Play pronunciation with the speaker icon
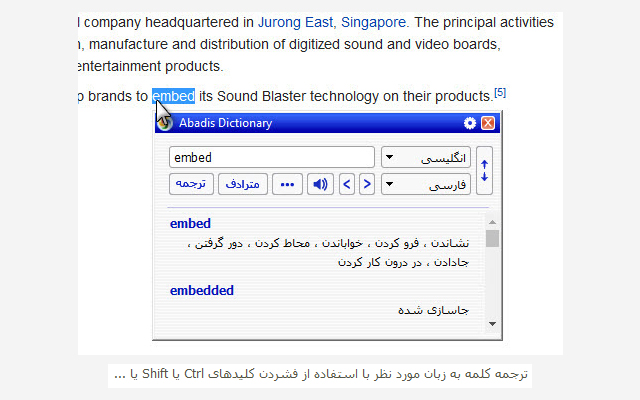Viewport: 640px width, 400px height. [x=320, y=184]
